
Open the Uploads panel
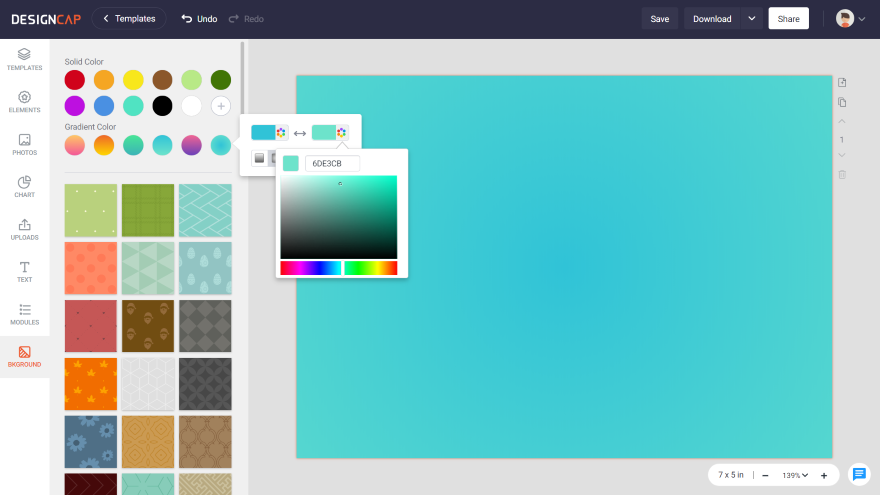tap(24, 230)
